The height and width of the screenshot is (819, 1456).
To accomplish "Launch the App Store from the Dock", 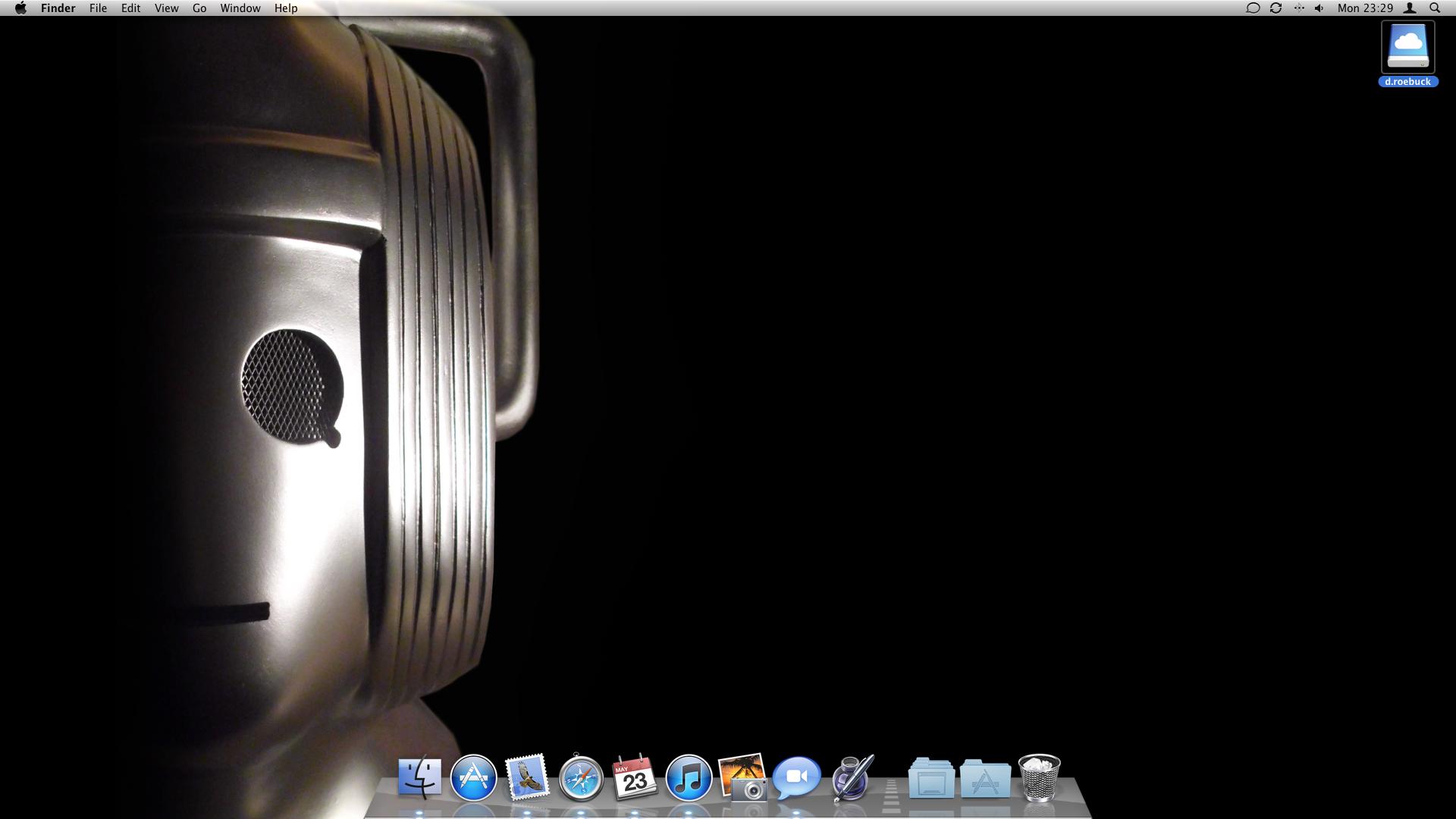I will 473,777.
